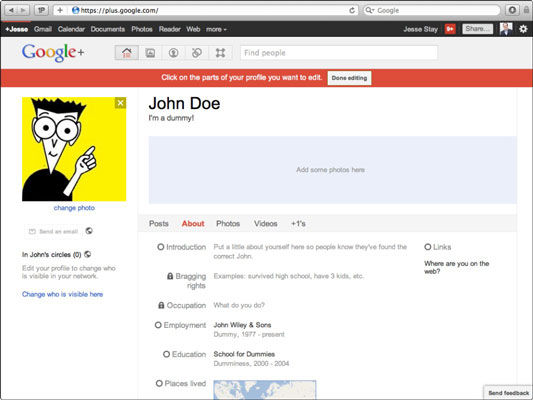Image resolution: width=533 pixels, height=400 pixels.
Task: Click the Send an email button
Action: [x=53, y=231]
